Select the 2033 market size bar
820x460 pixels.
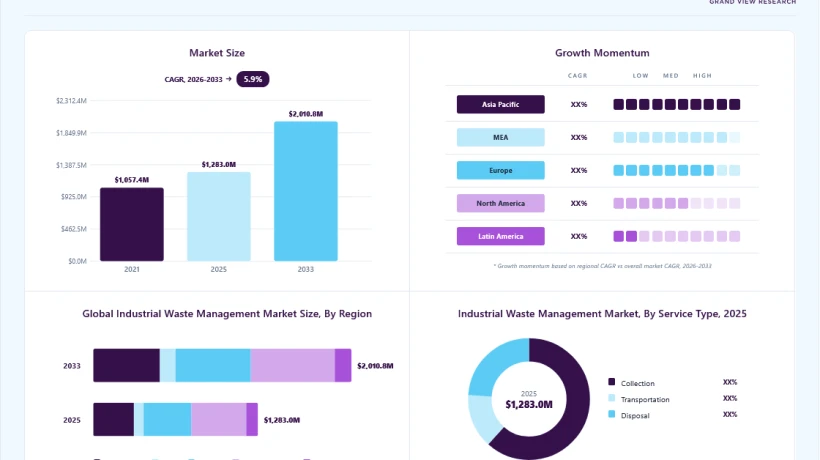pyautogui.click(x=306, y=191)
